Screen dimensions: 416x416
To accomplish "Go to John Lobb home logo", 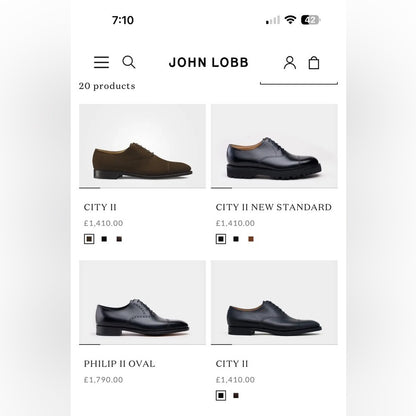I will pos(208,62).
